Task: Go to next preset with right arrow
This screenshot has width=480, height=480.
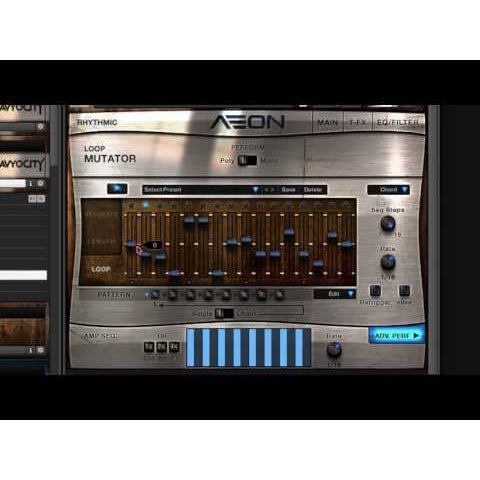Action: pyautogui.click(x=272, y=190)
